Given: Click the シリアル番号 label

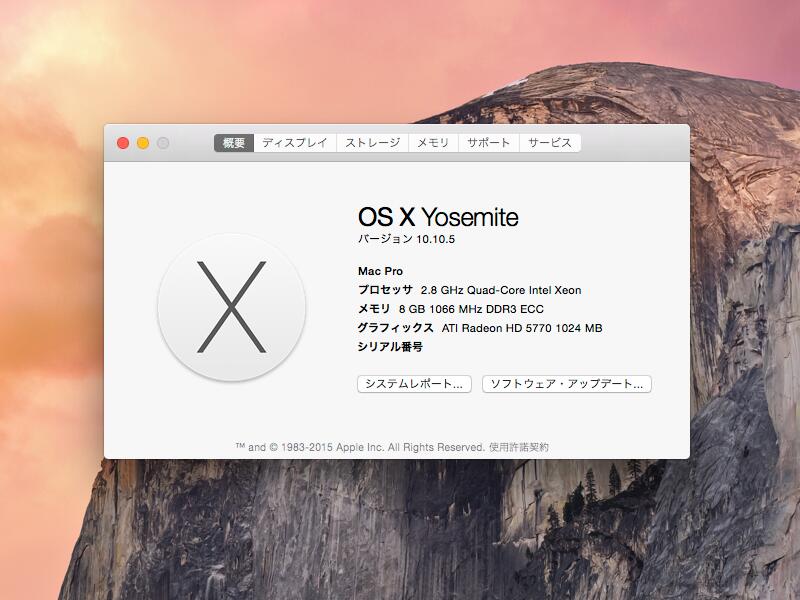Looking at the screenshot, I should click(390, 347).
